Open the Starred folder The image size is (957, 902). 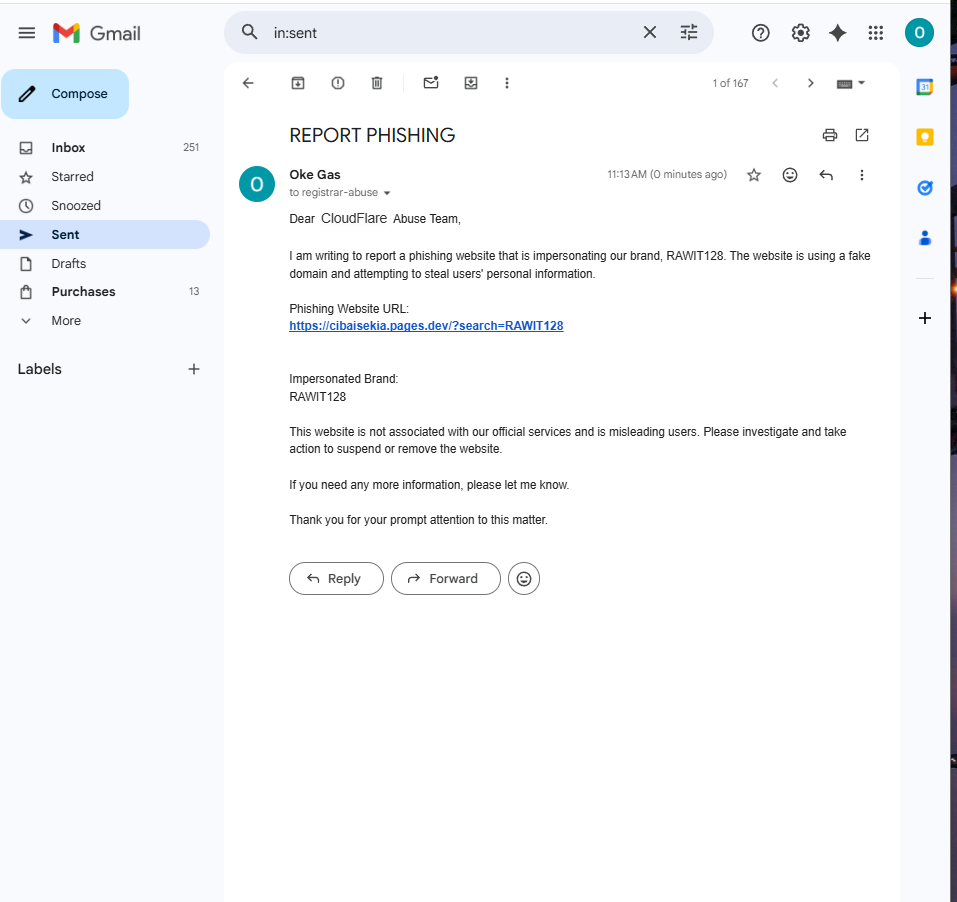(x=105, y=177)
